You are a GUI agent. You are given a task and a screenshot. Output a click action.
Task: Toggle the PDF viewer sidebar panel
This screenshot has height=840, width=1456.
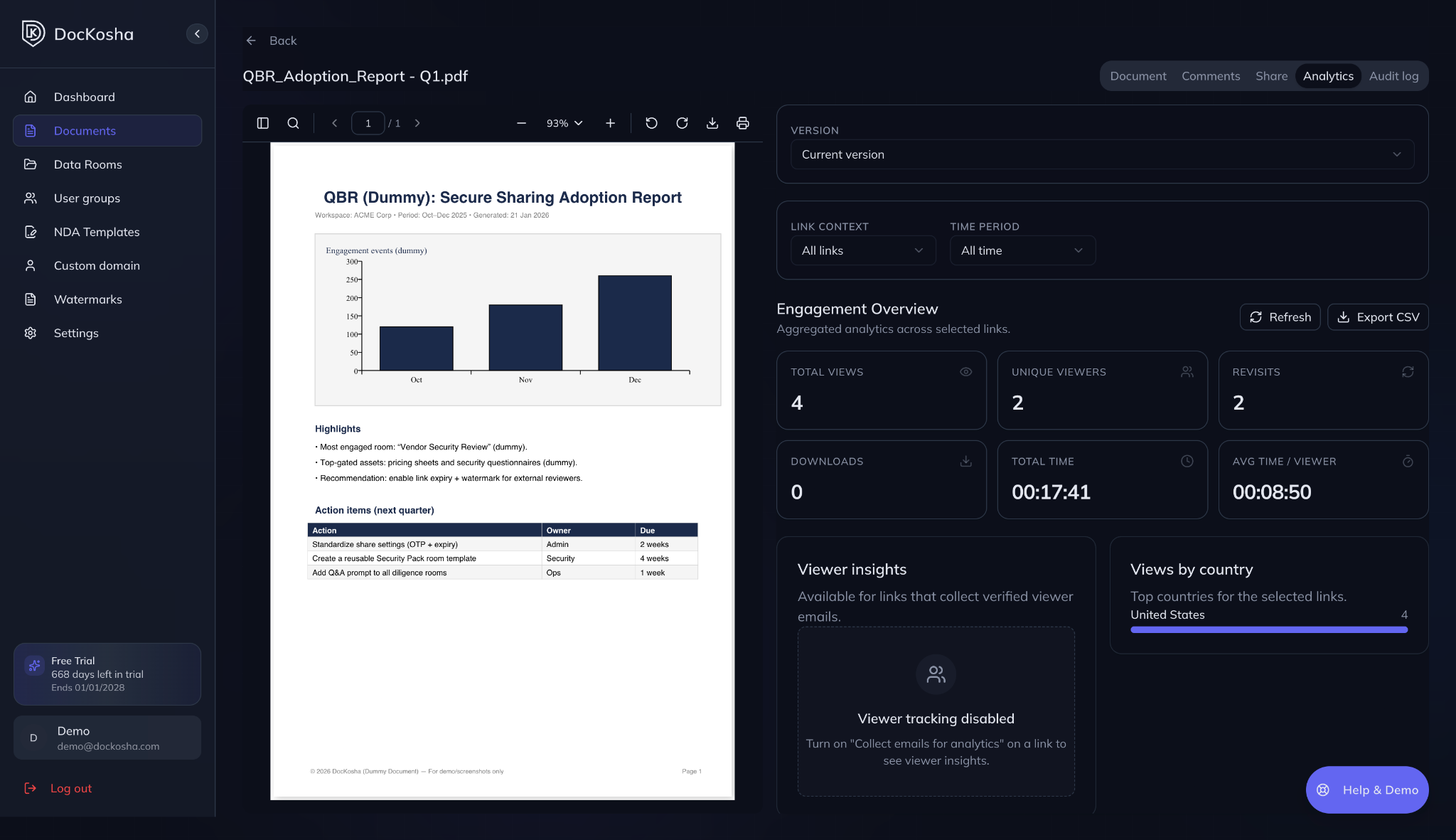tap(262, 123)
